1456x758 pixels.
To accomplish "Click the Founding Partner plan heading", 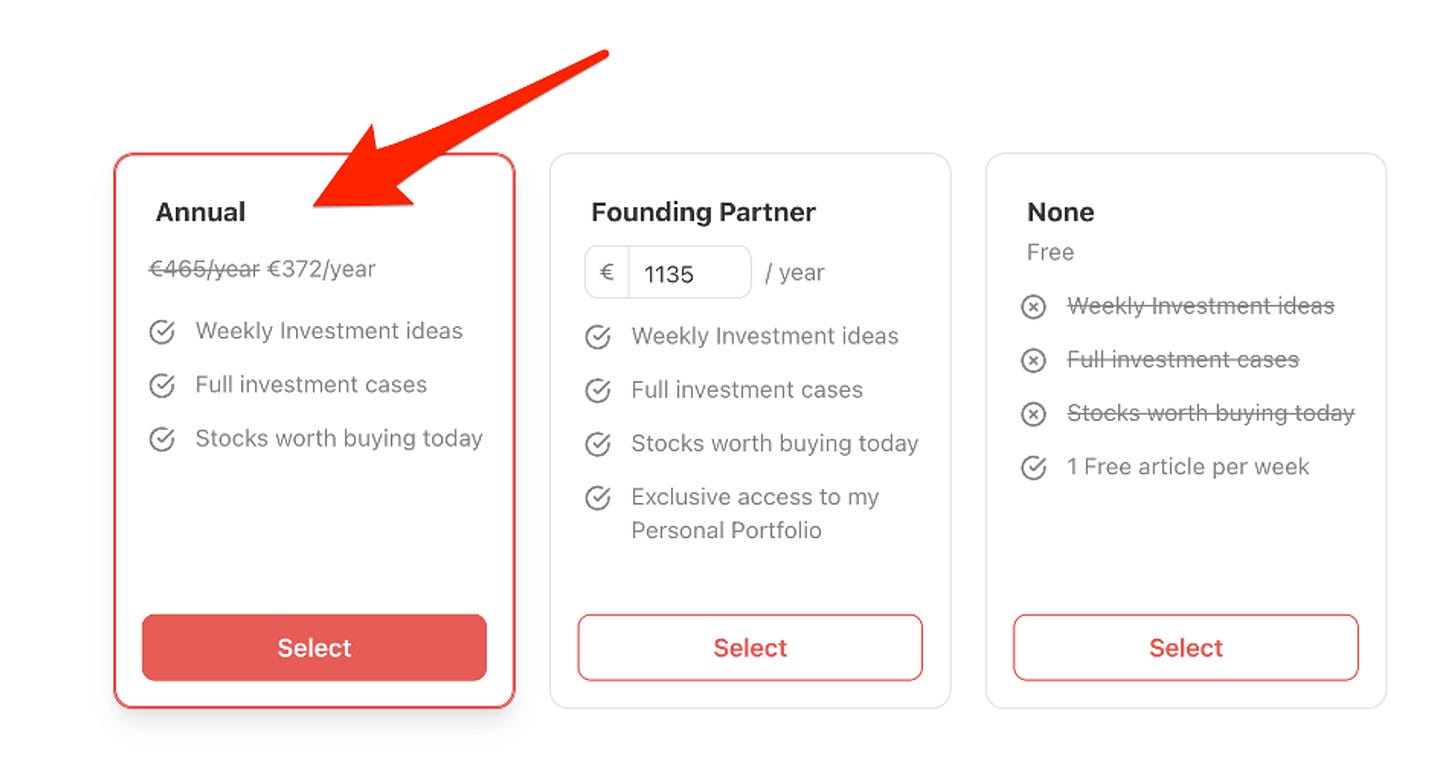I will [x=704, y=212].
